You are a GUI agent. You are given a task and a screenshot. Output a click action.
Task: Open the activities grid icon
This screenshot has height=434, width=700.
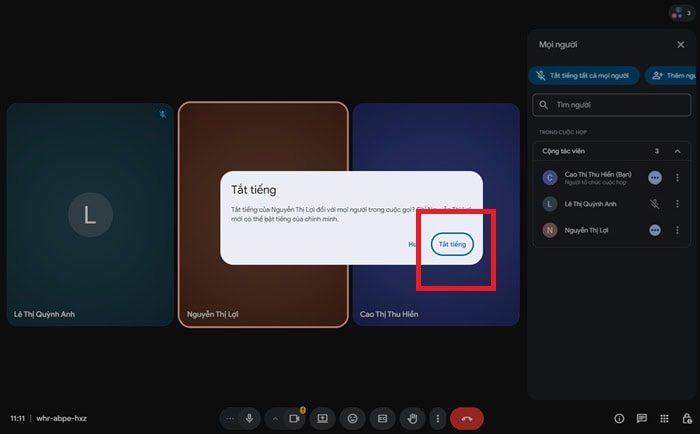(664, 418)
